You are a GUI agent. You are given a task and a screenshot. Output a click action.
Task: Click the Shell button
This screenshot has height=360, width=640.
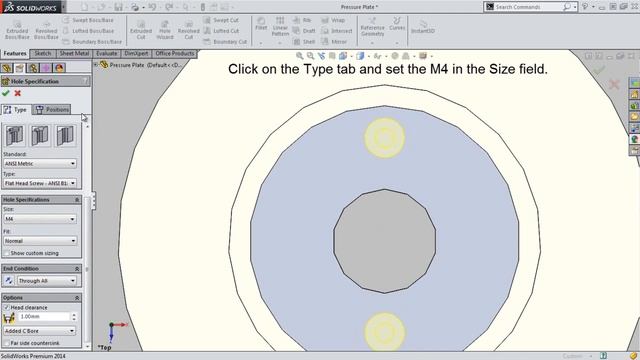(x=304, y=42)
